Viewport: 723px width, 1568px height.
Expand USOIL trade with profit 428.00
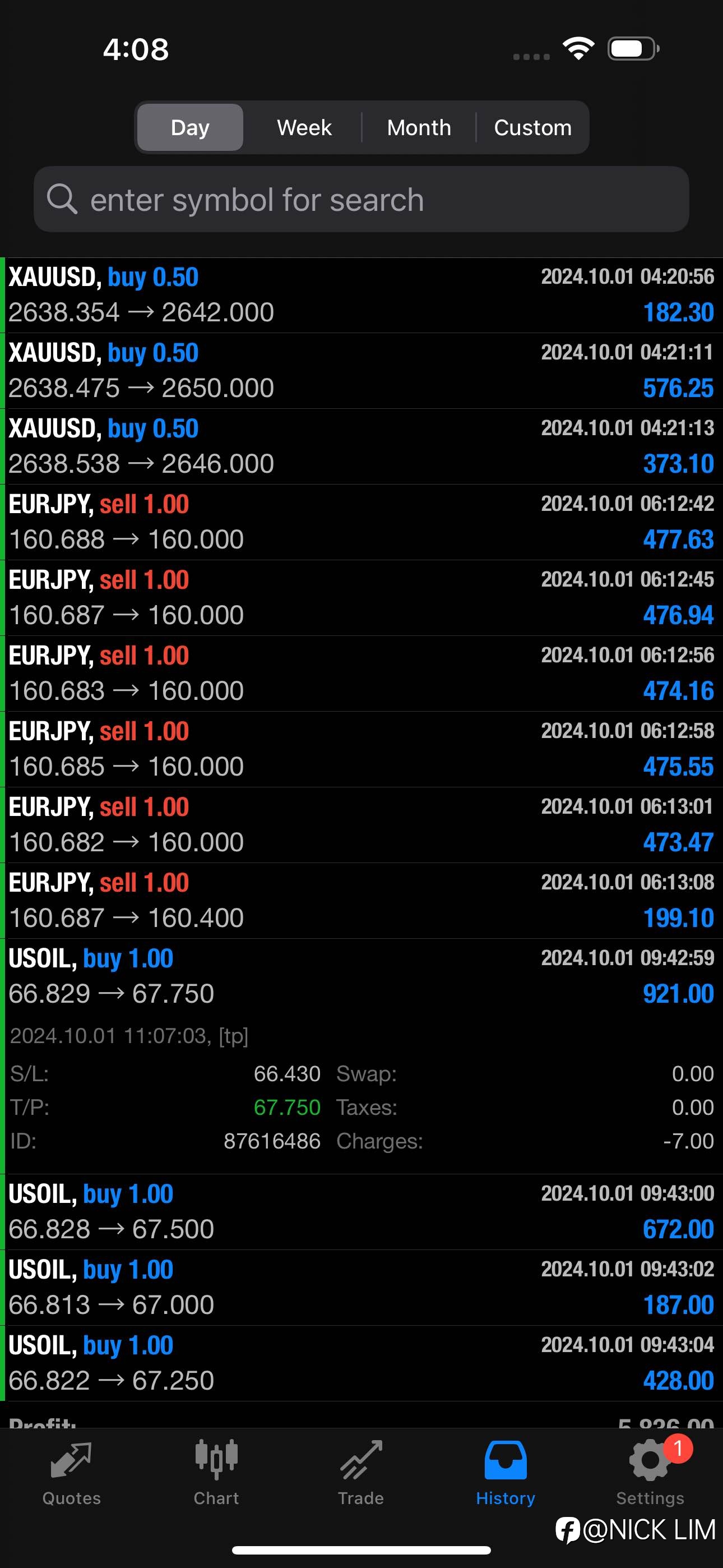(x=361, y=1363)
